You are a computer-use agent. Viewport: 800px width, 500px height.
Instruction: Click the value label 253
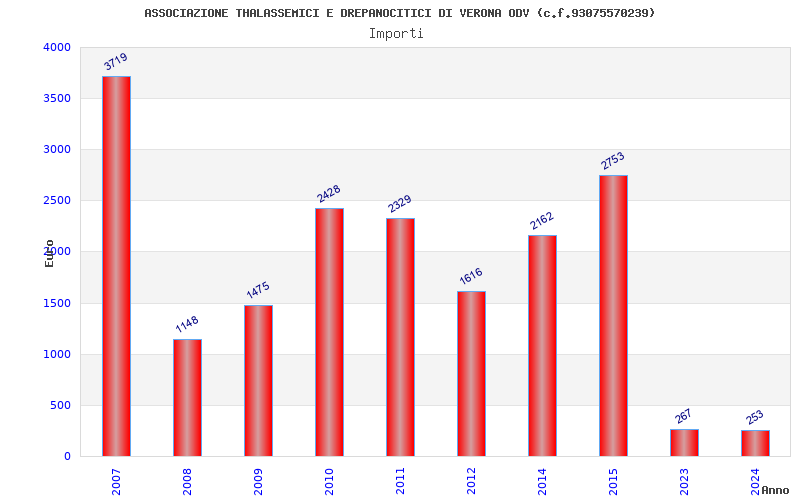pyautogui.click(x=755, y=417)
